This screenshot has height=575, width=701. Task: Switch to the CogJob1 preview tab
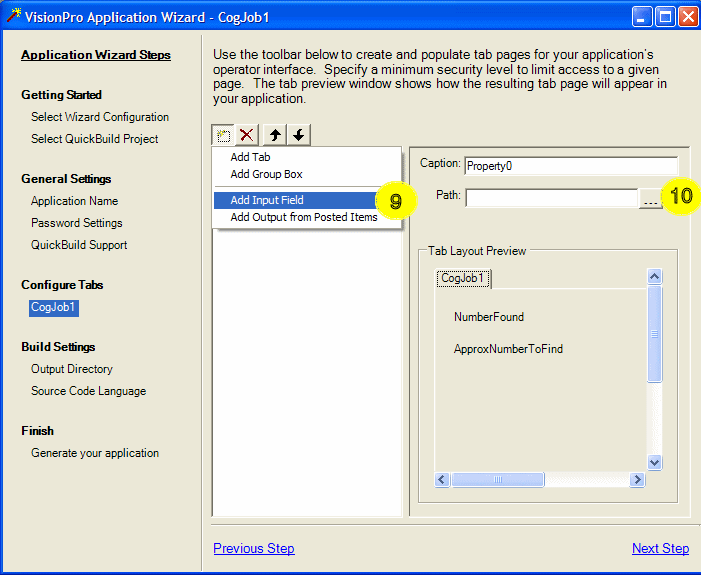coord(463,278)
